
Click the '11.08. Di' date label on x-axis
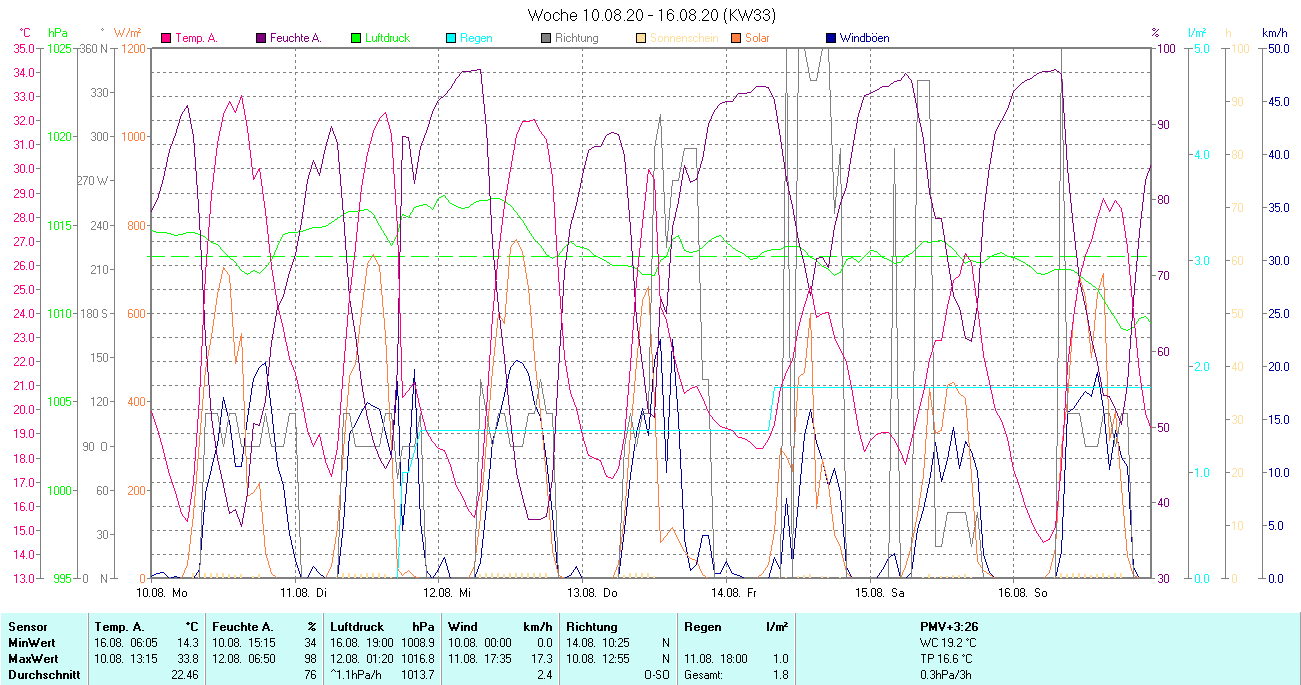304,592
